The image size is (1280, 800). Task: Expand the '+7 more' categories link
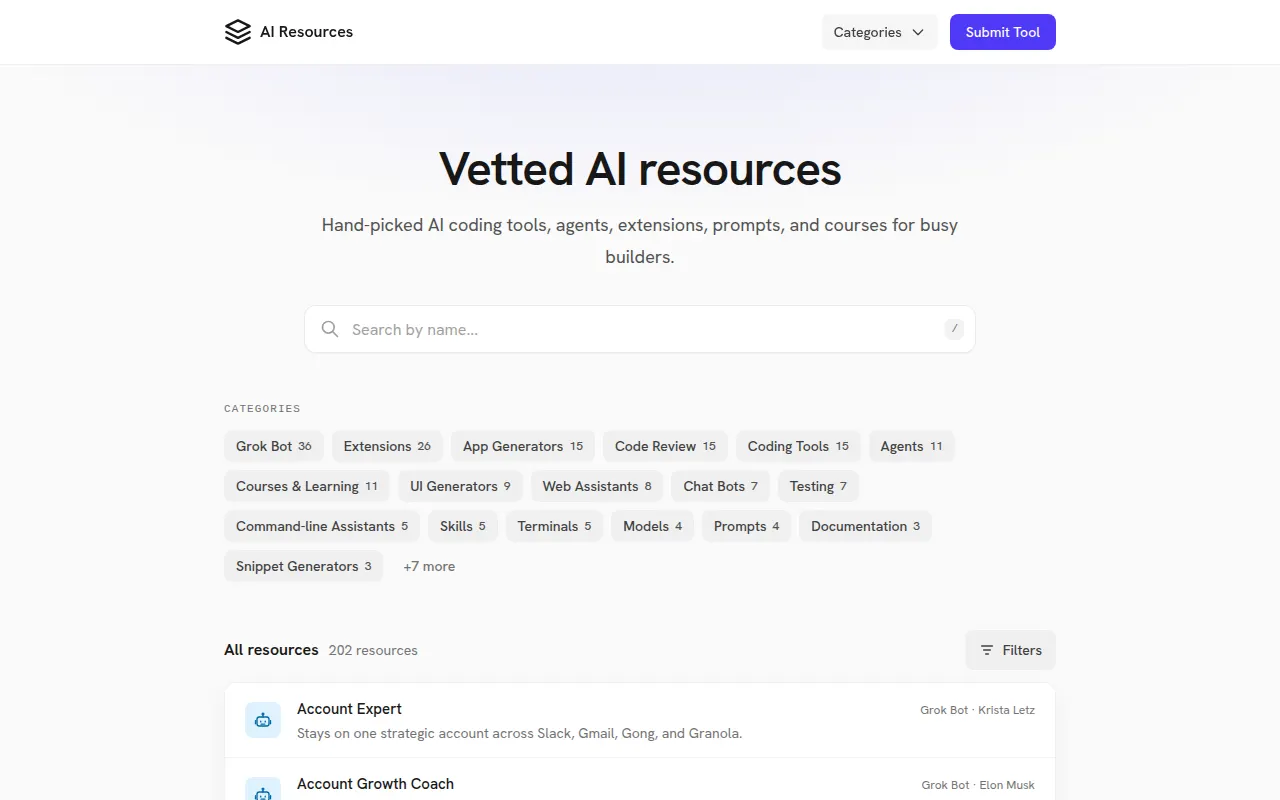coord(429,566)
